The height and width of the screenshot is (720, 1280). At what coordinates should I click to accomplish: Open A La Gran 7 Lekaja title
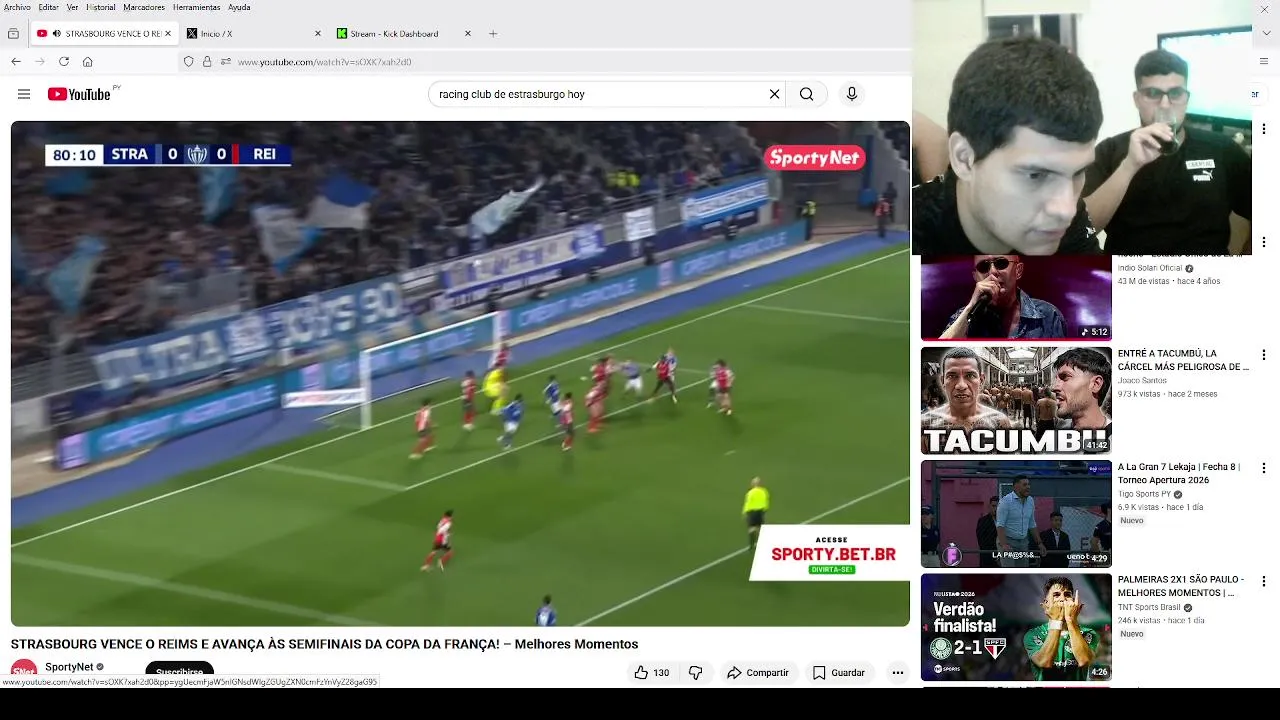(x=1179, y=473)
